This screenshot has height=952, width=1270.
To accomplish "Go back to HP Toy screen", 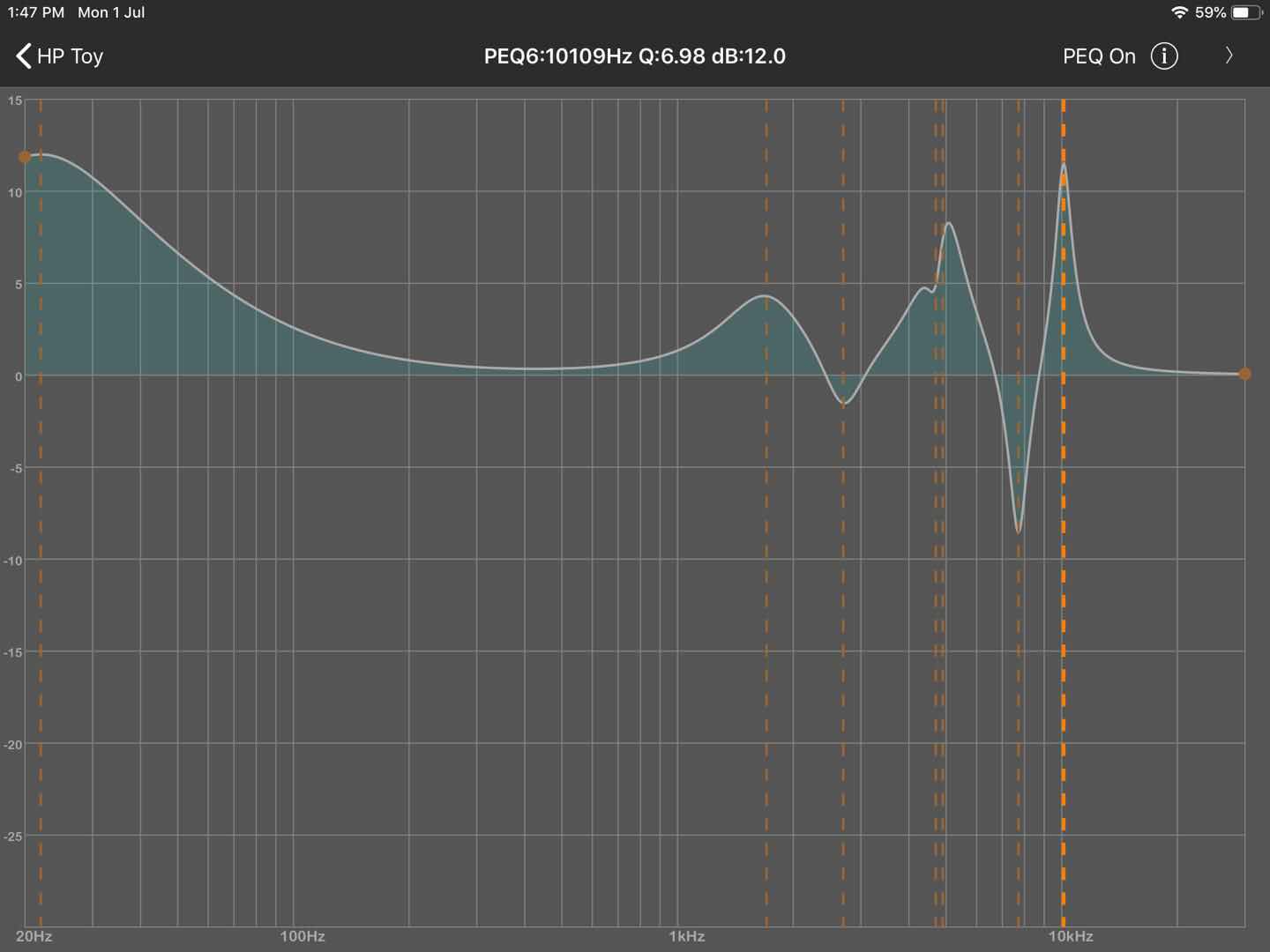I will tap(59, 56).
